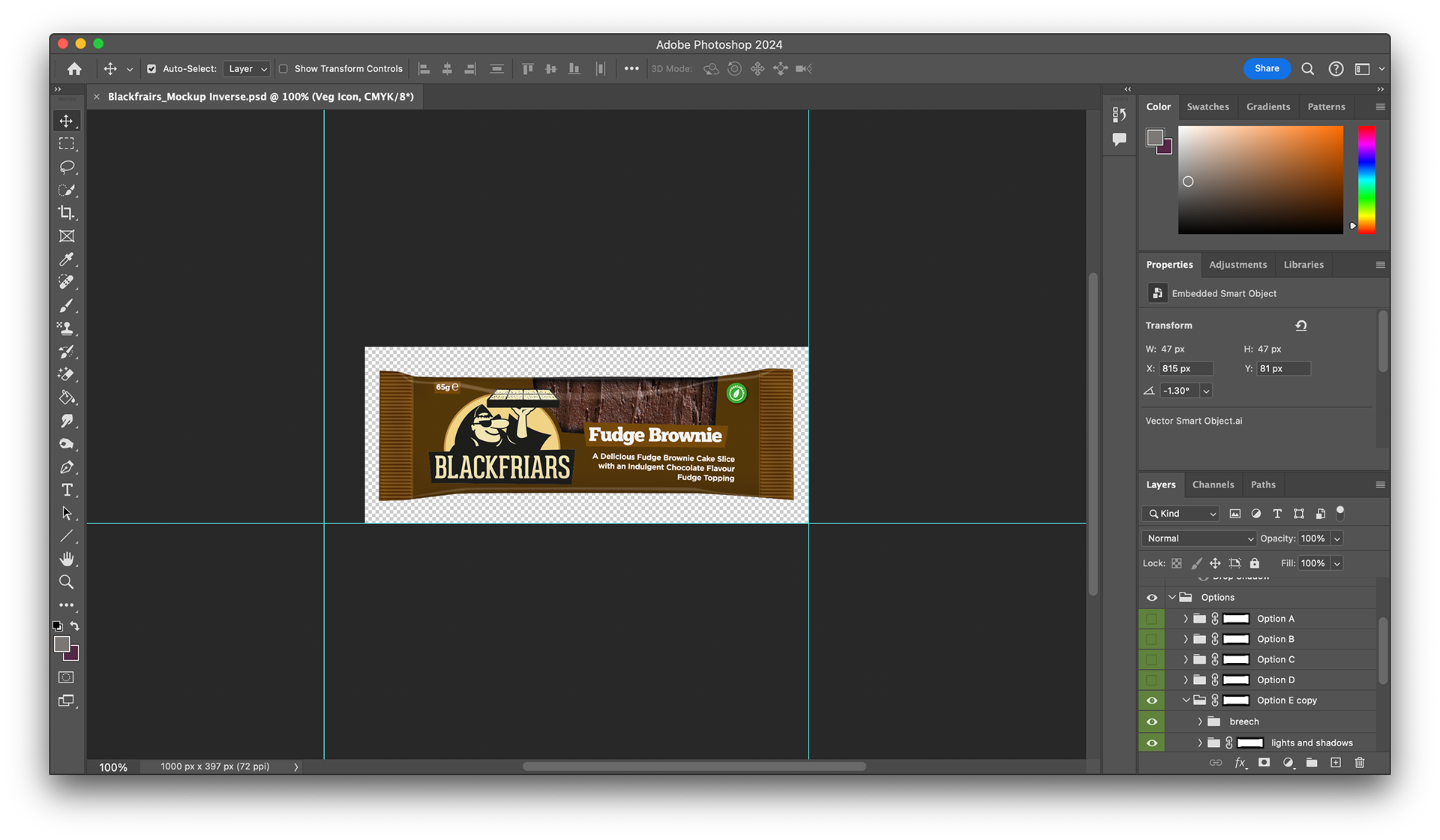
Task: Click the Y position field
Action: click(x=1283, y=368)
